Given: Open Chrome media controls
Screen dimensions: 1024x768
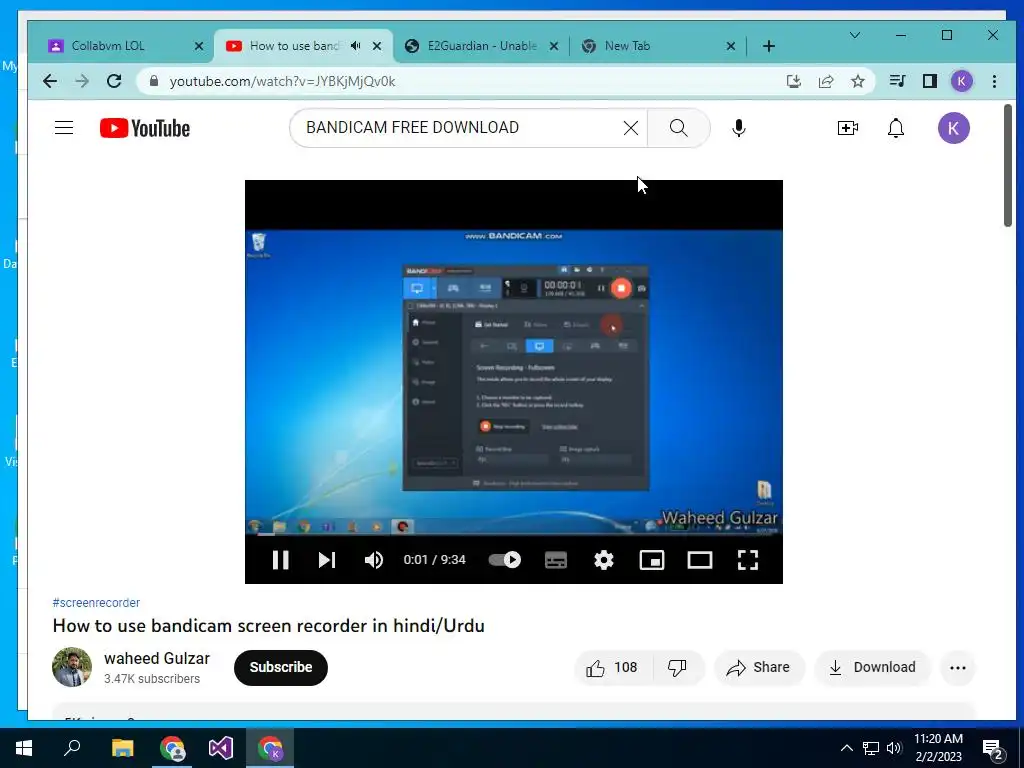Looking at the screenshot, I should pos(897,81).
